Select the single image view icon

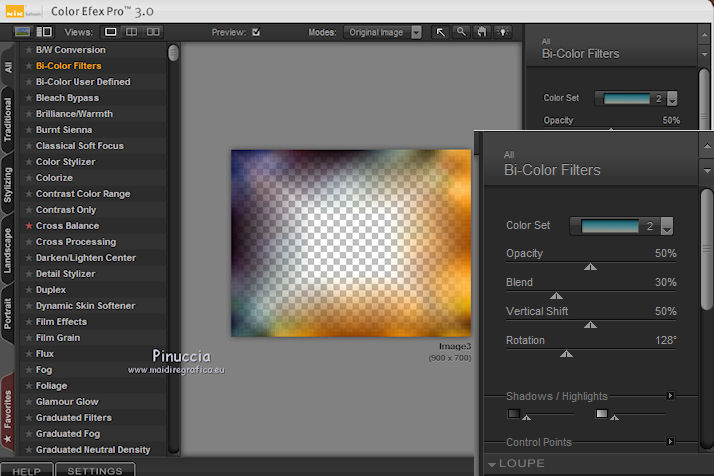pyautogui.click(x=110, y=32)
